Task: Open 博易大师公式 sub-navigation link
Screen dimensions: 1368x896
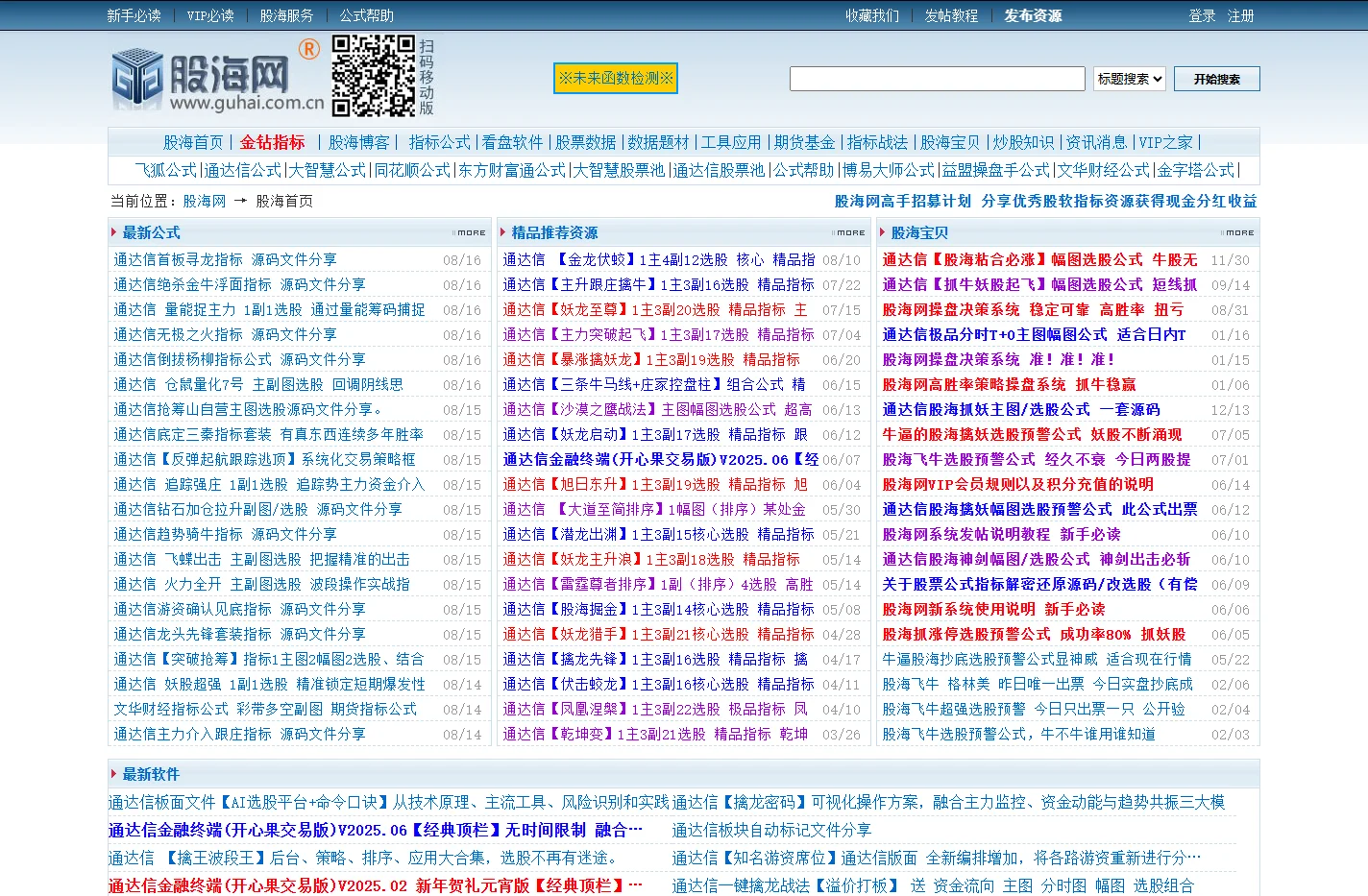Action: (x=889, y=170)
